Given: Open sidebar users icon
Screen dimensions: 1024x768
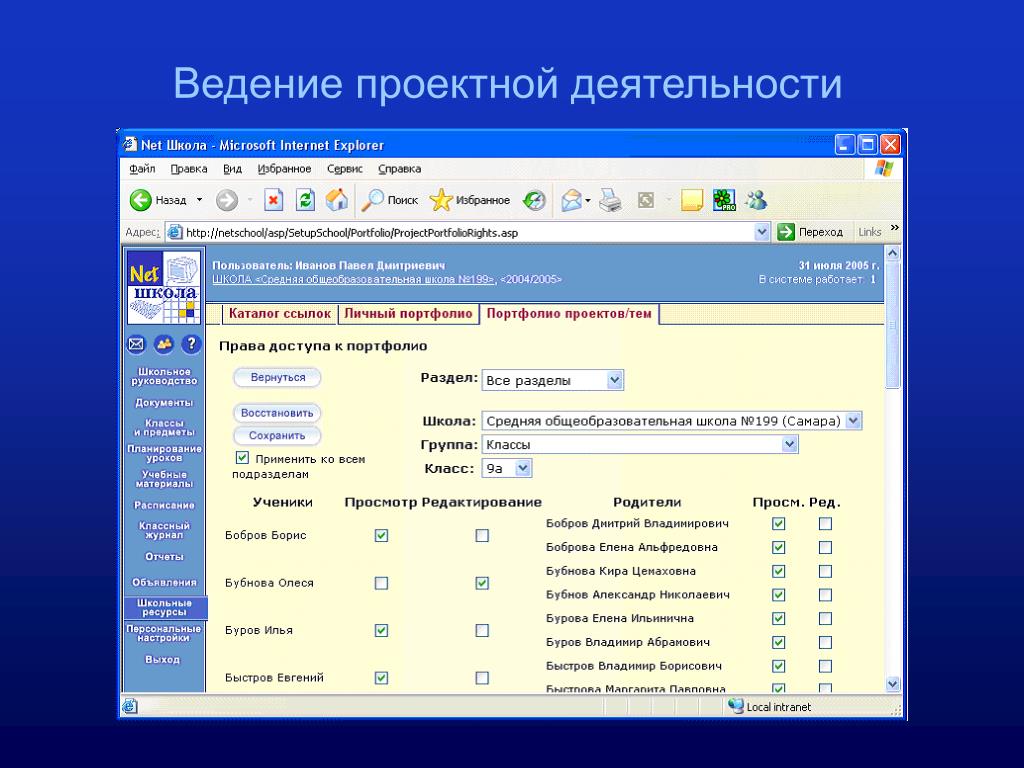Looking at the screenshot, I should [163, 344].
